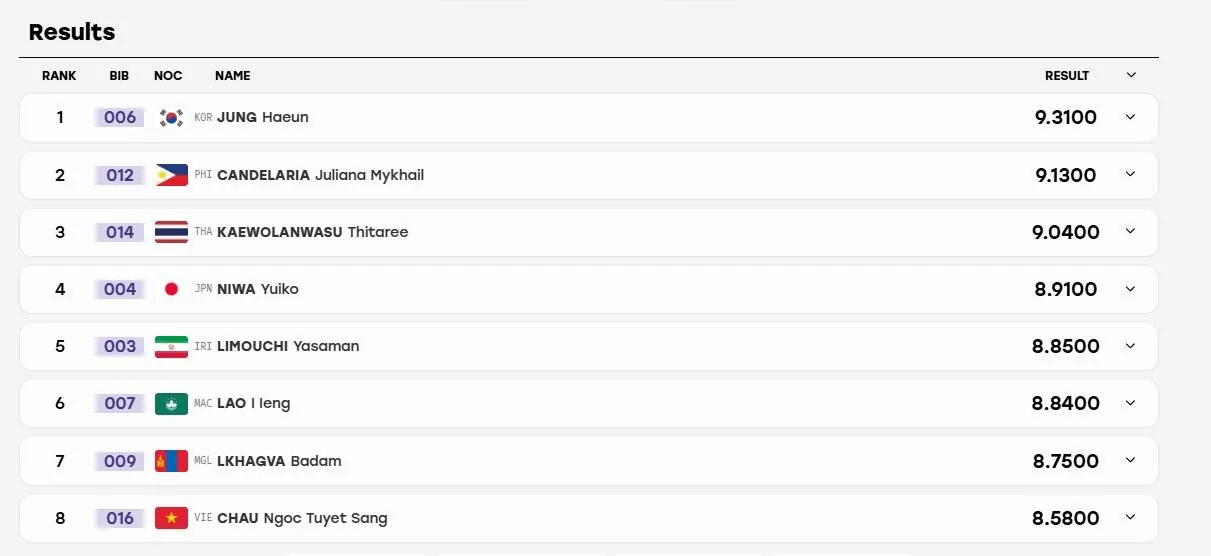Expand JUNG Haeun's result details

1131,117
